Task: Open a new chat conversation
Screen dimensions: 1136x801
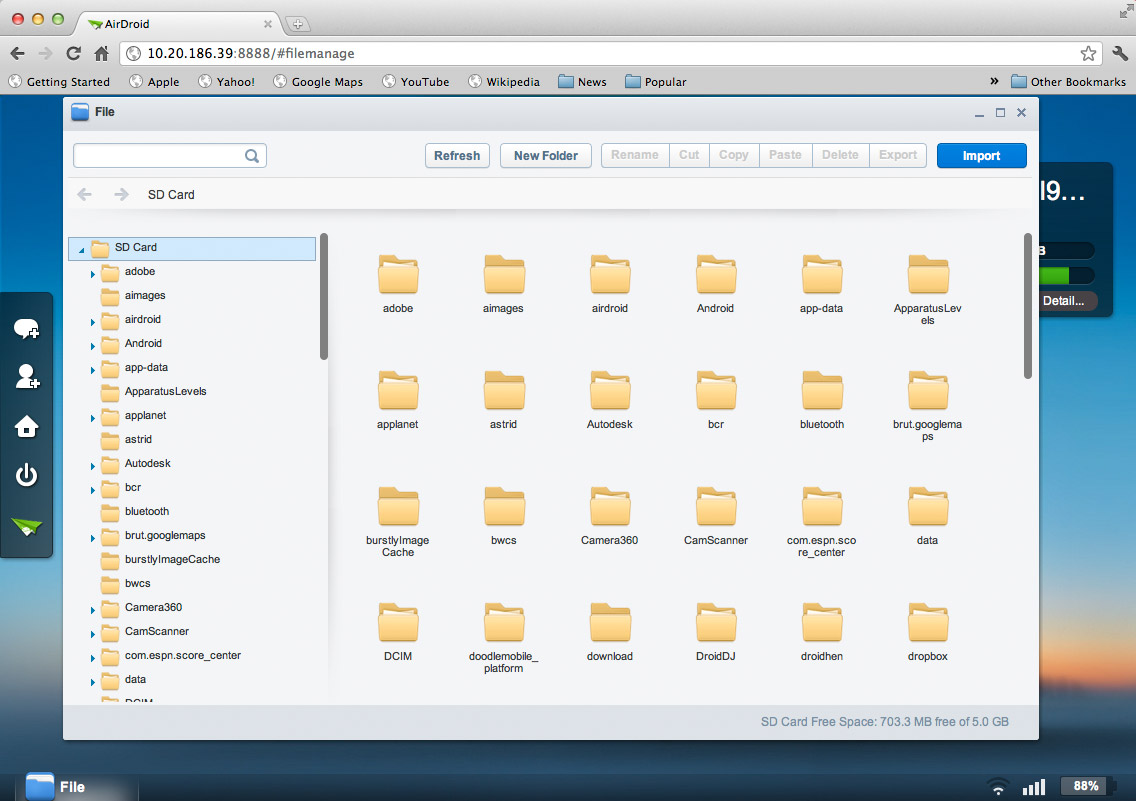Action: (27, 328)
